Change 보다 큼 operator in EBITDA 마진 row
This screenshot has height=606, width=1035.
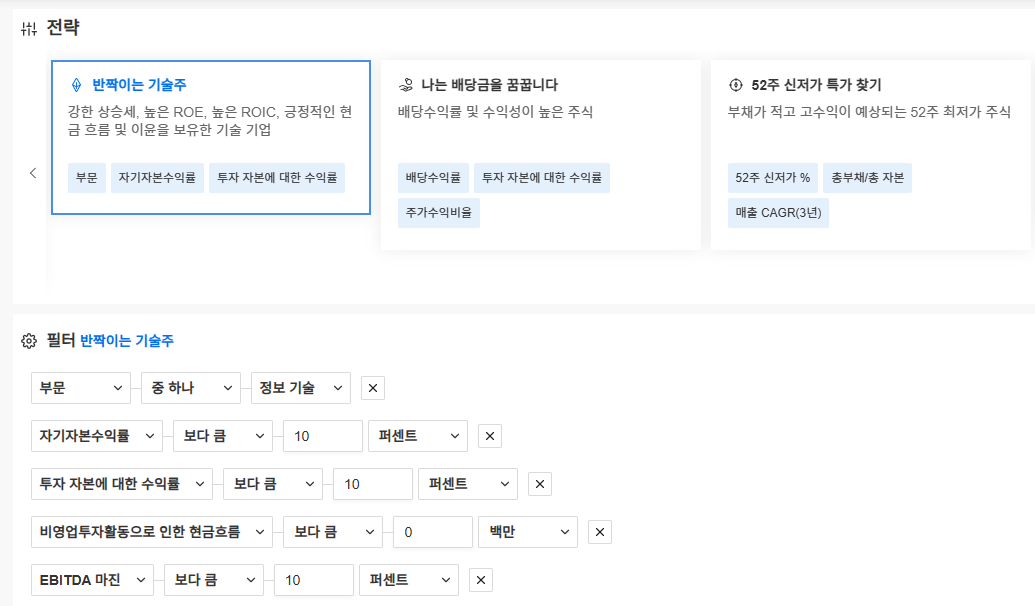(214, 580)
